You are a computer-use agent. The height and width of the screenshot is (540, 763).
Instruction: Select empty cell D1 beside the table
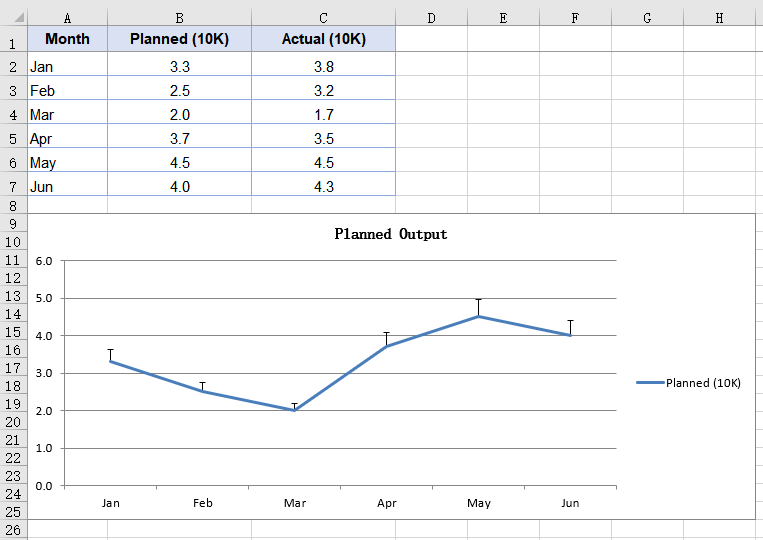[x=432, y=39]
